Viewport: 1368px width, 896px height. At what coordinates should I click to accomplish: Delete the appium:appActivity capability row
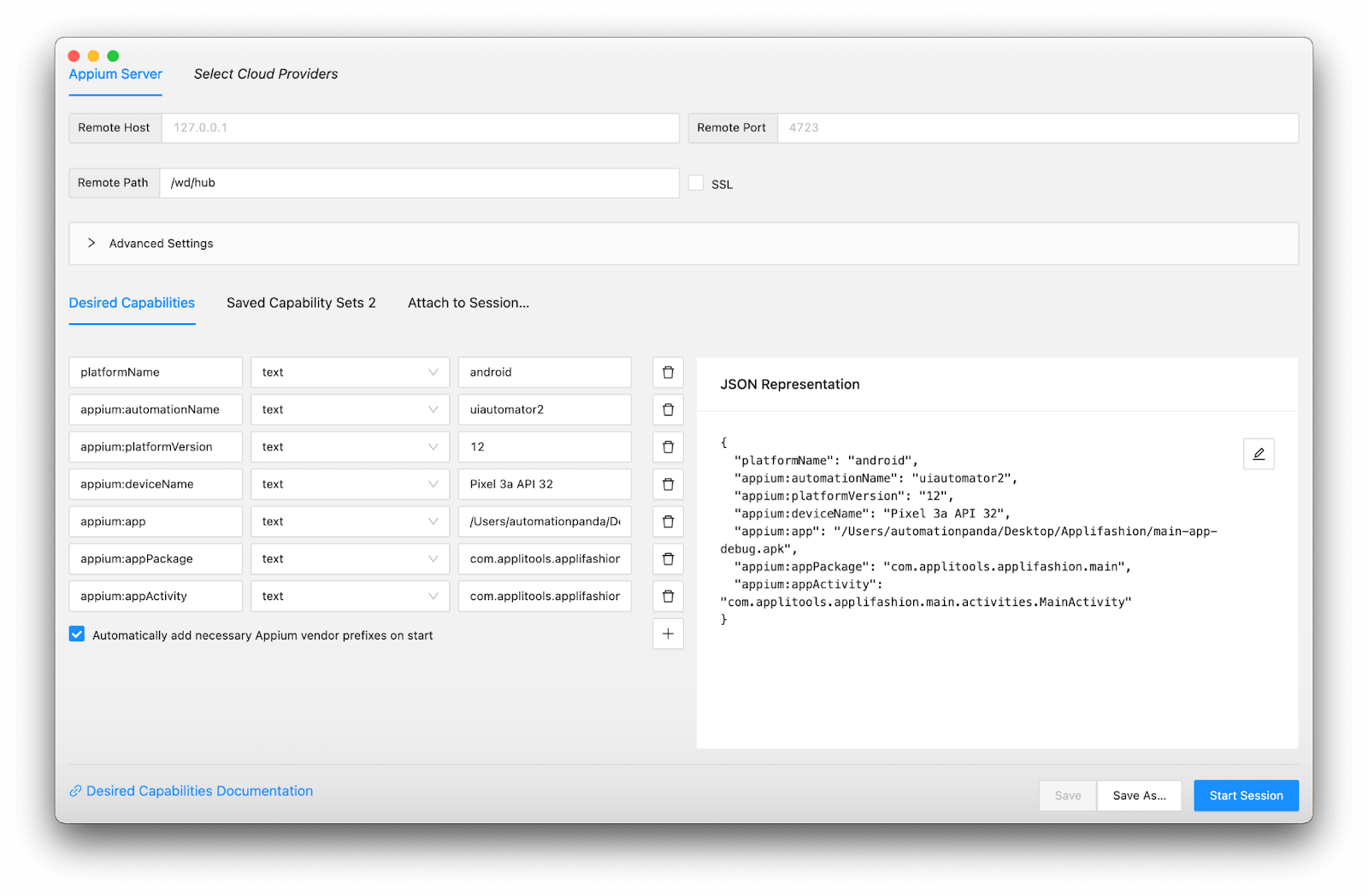coord(668,596)
